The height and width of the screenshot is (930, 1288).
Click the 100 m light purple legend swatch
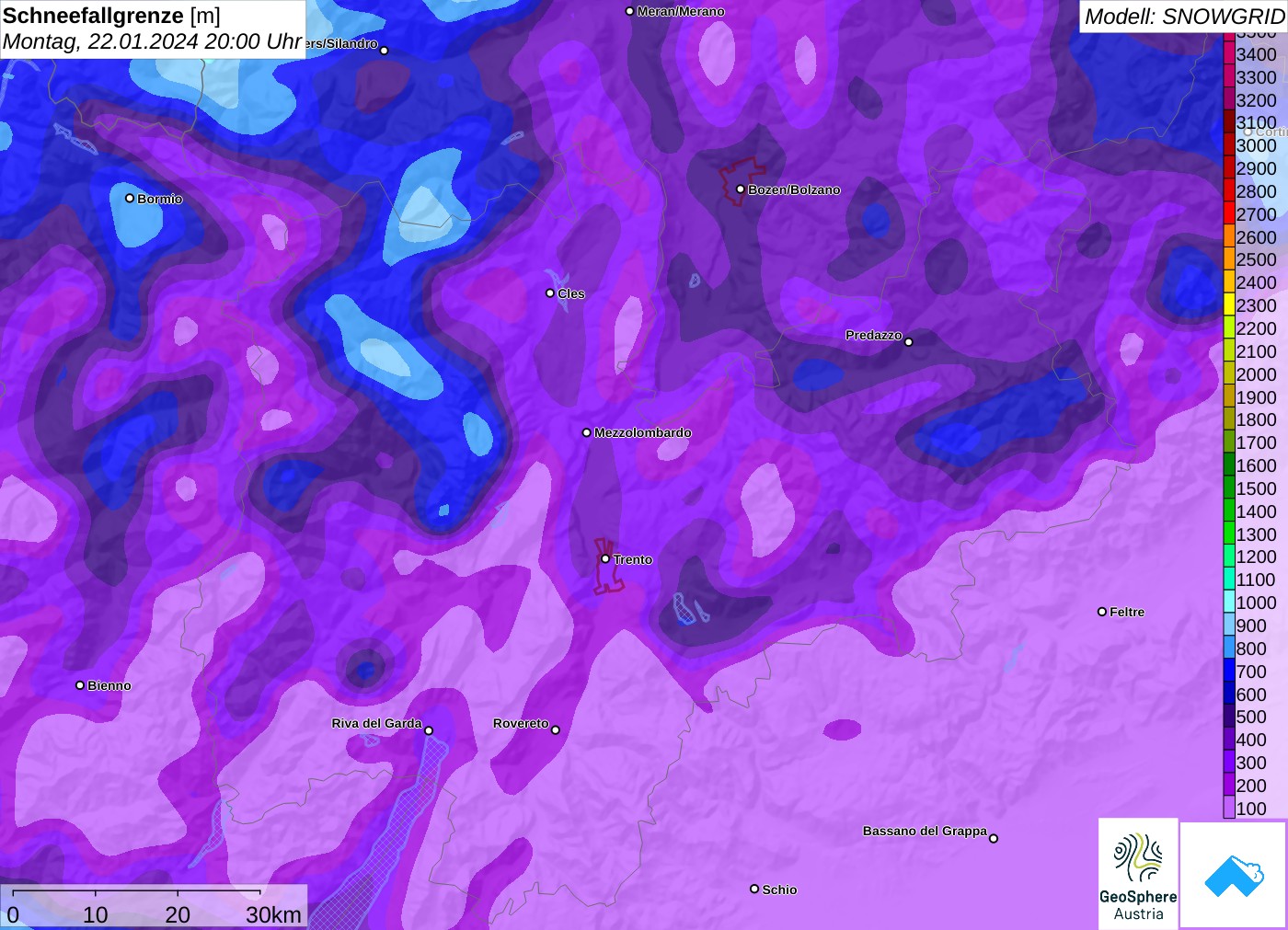[1228, 809]
